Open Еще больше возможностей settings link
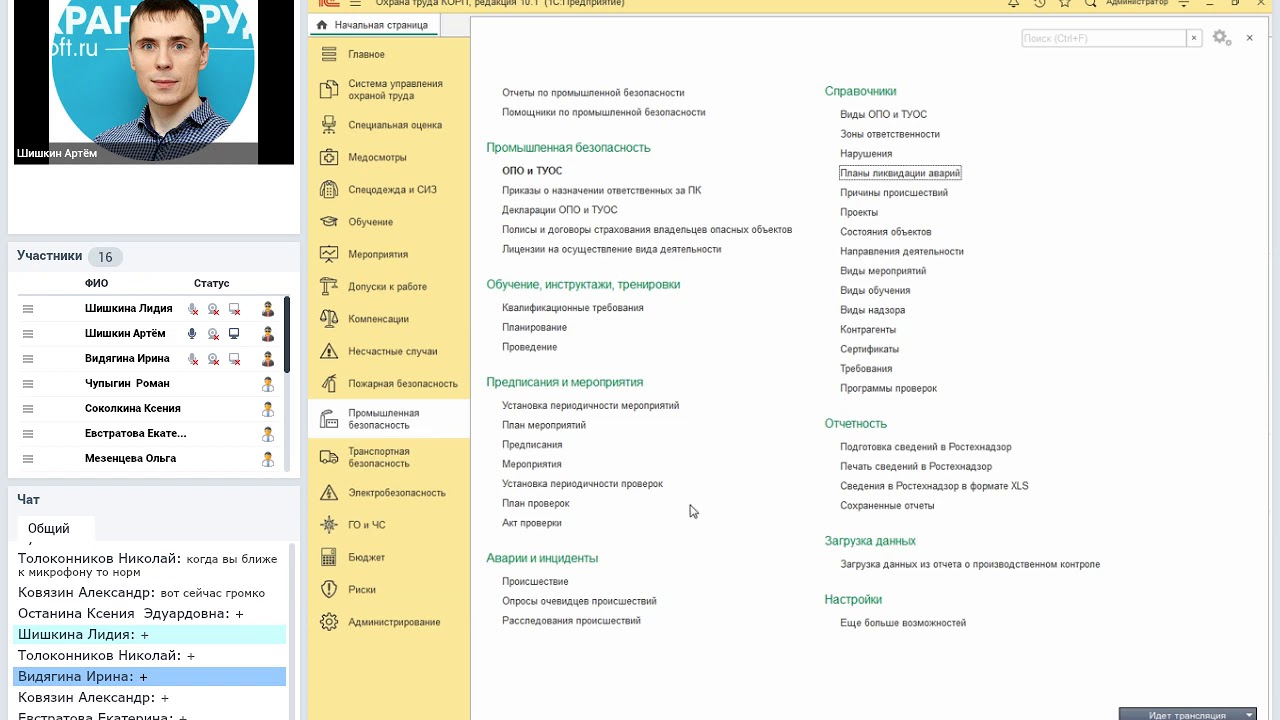1280x720 pixels. pos(903,623)
